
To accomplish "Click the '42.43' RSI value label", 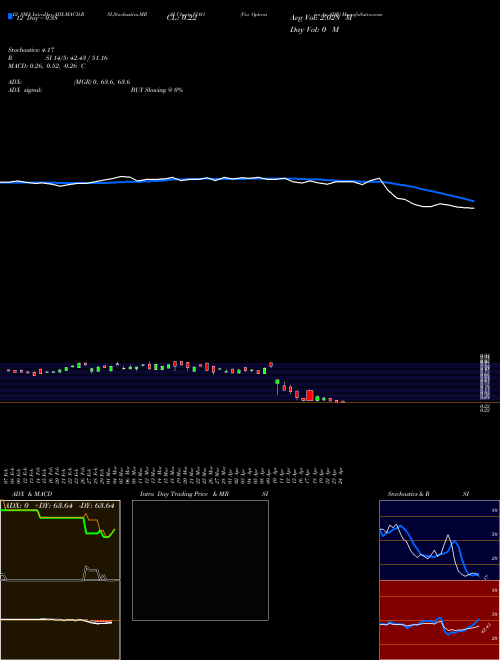I will coord(486,628).
